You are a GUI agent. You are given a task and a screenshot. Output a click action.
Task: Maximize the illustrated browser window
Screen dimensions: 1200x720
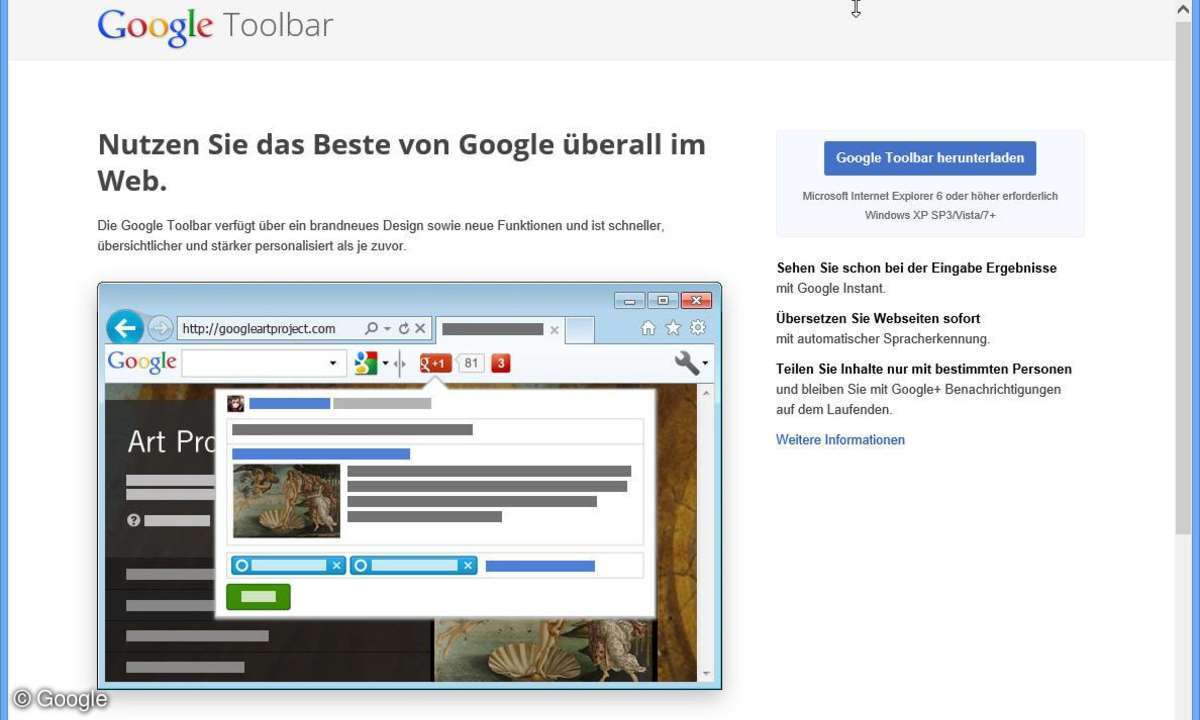(x=663, y=300)
